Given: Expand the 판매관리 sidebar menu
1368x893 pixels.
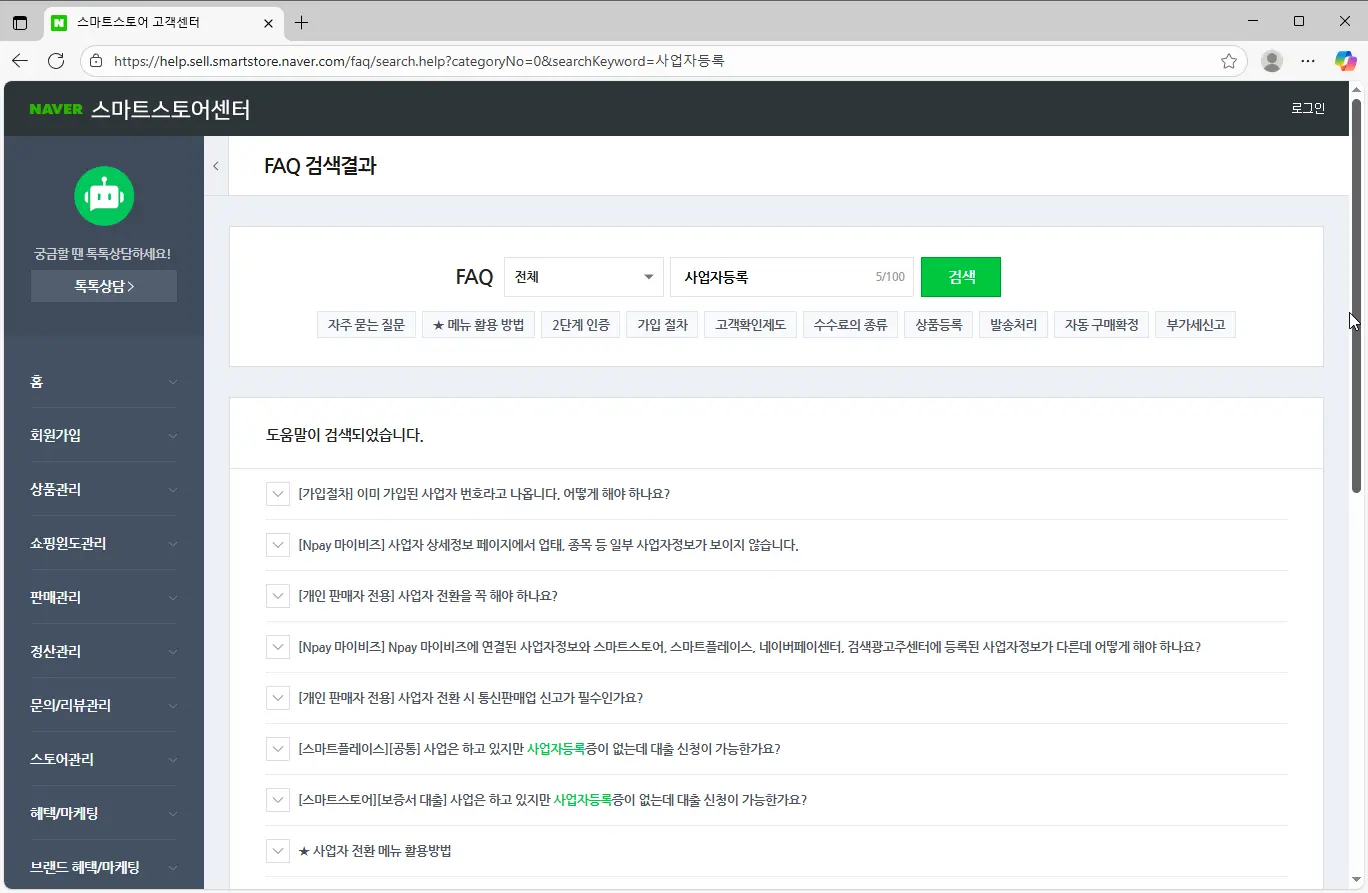Looking at the screenshot, I should pos(104,598).
